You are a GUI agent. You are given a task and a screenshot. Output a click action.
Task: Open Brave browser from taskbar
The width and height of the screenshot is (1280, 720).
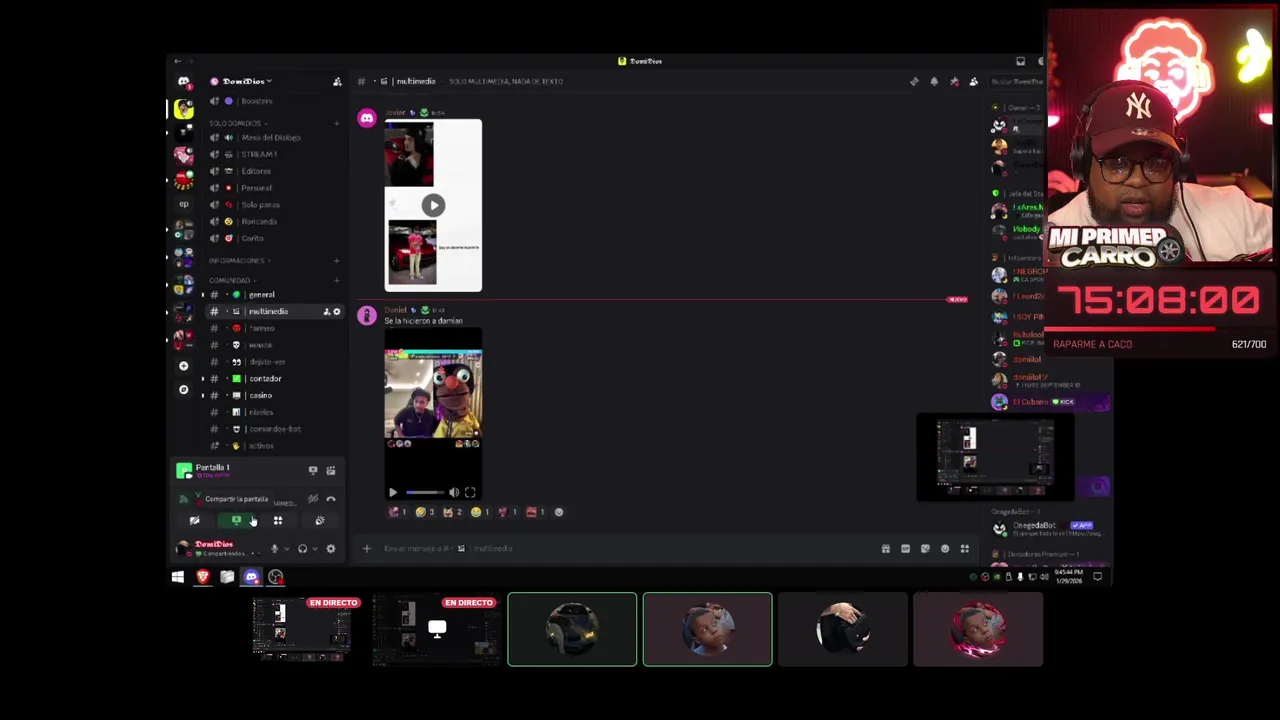point(203,577)
